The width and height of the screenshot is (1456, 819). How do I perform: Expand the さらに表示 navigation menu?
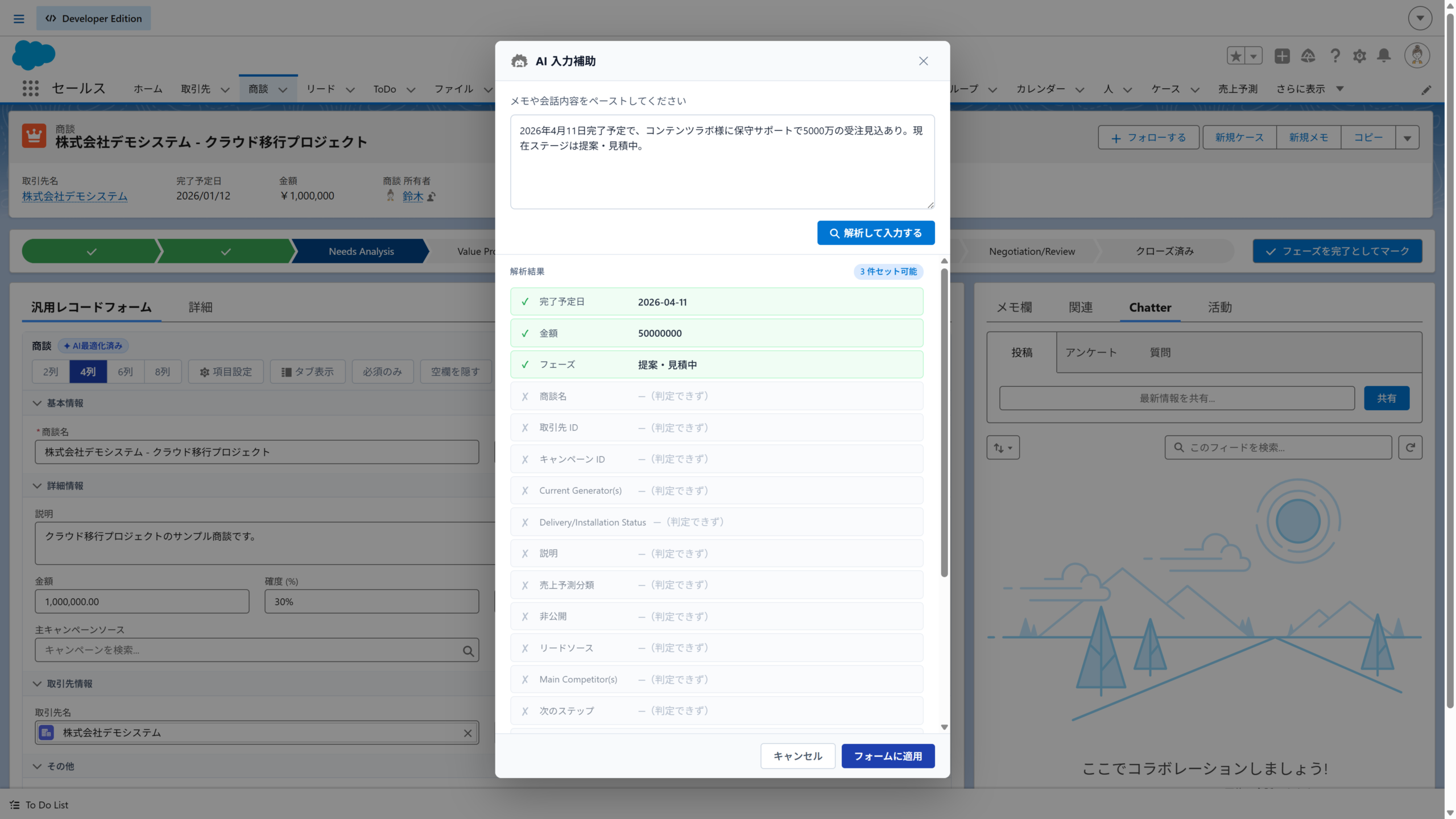coord(1309,89)
